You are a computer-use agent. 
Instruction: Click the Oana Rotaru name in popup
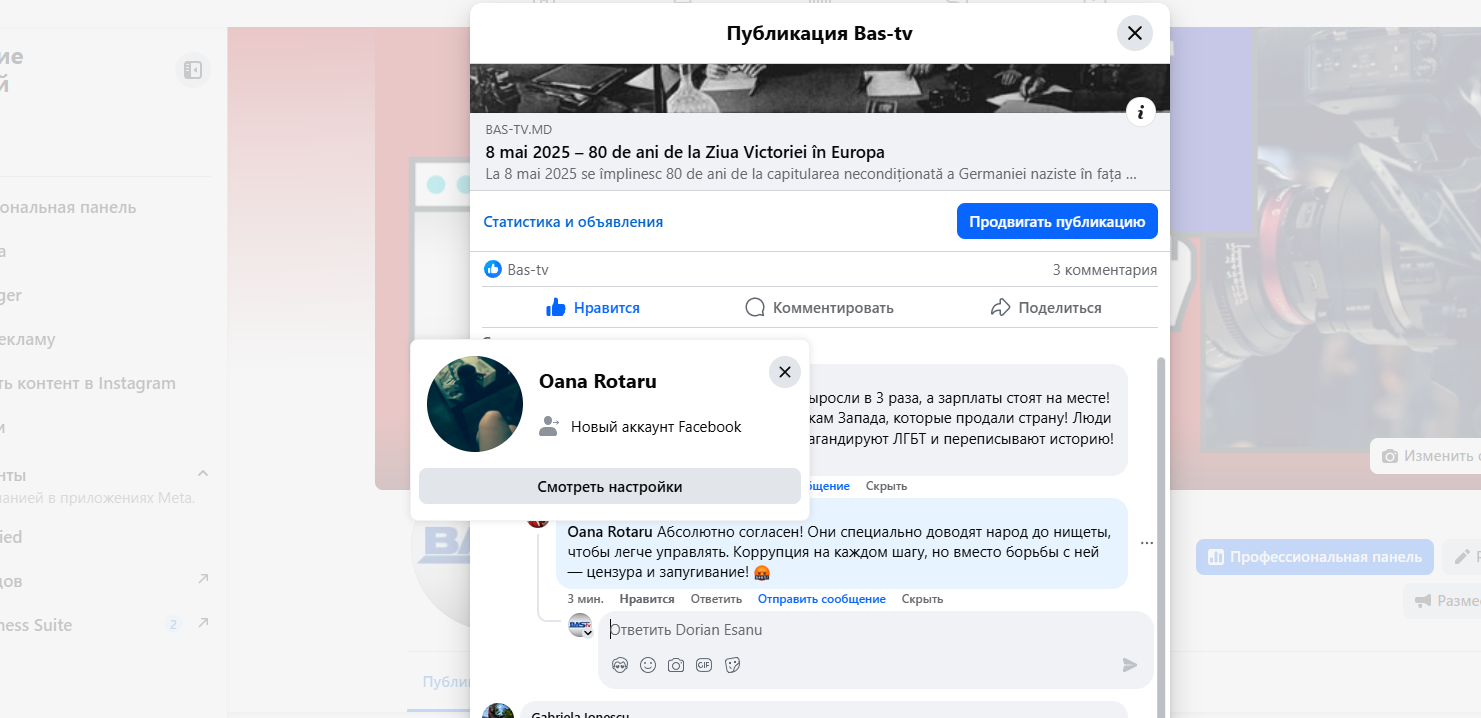(598, 381)
